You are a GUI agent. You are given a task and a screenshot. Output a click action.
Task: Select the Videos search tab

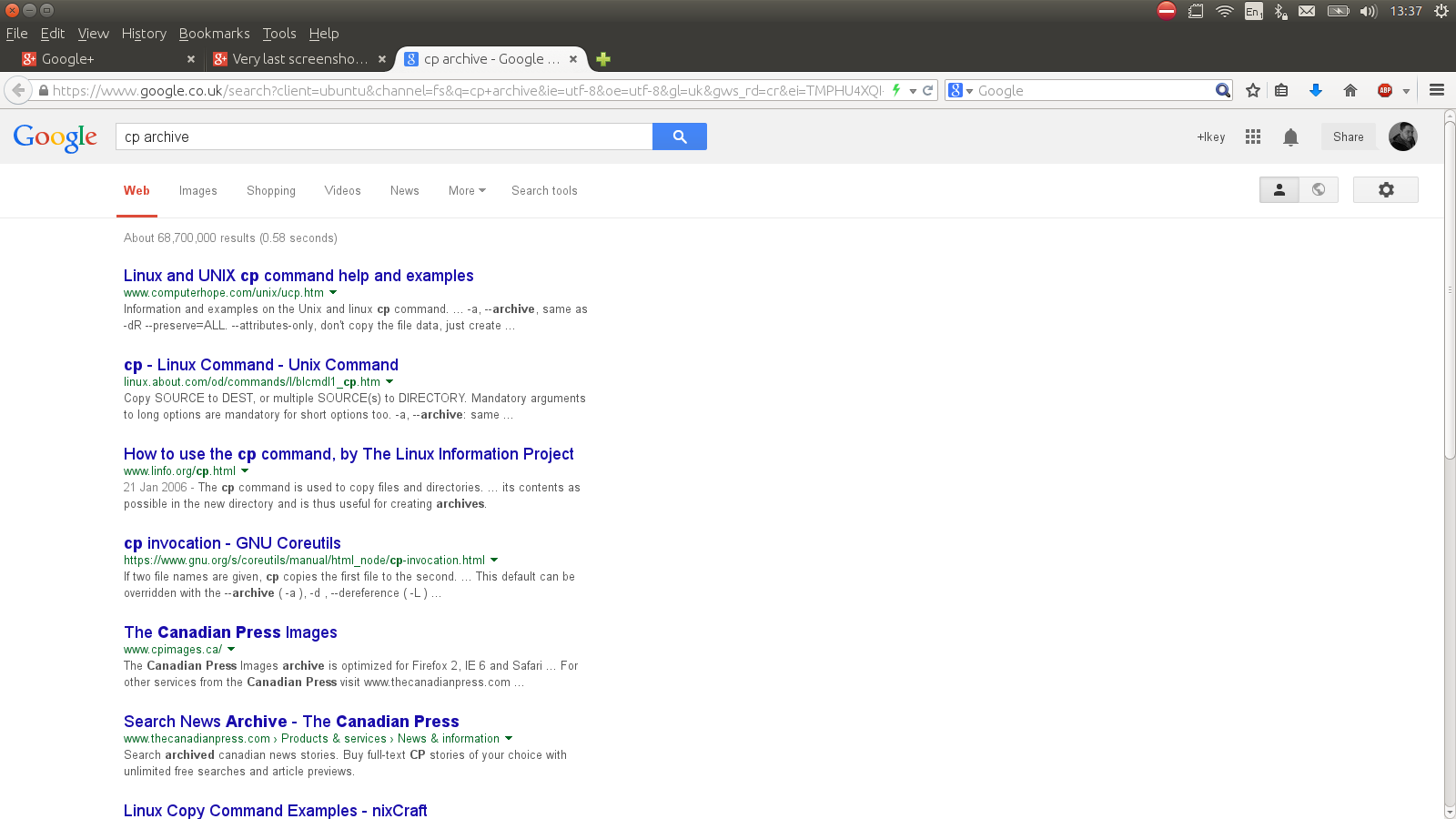click(x=342, y=190)
